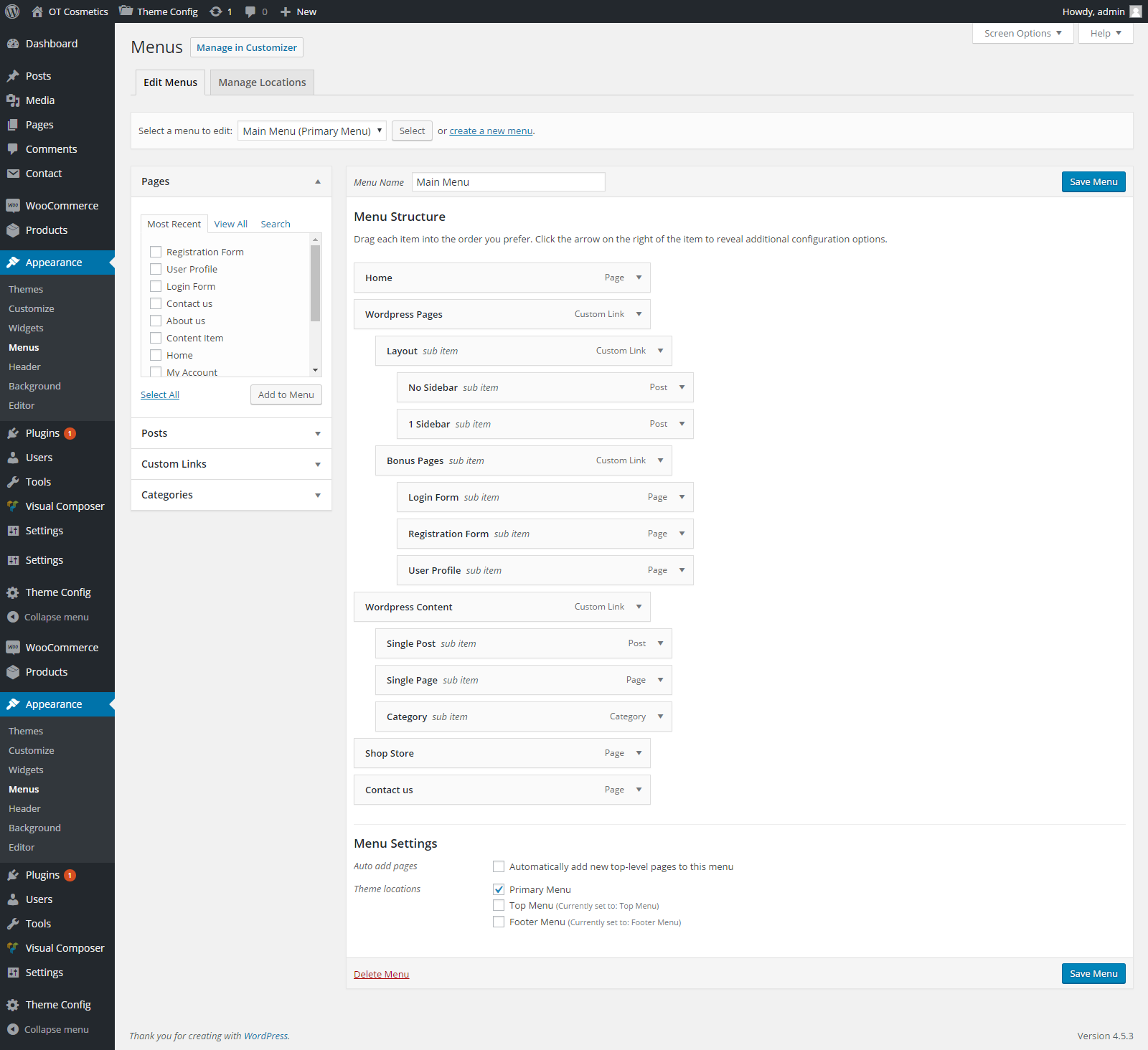Viewport: 1148px width, 1050px height.
Task: Check the Top Menu theme location
Action: pyautogui.click(x=499, y=905)
